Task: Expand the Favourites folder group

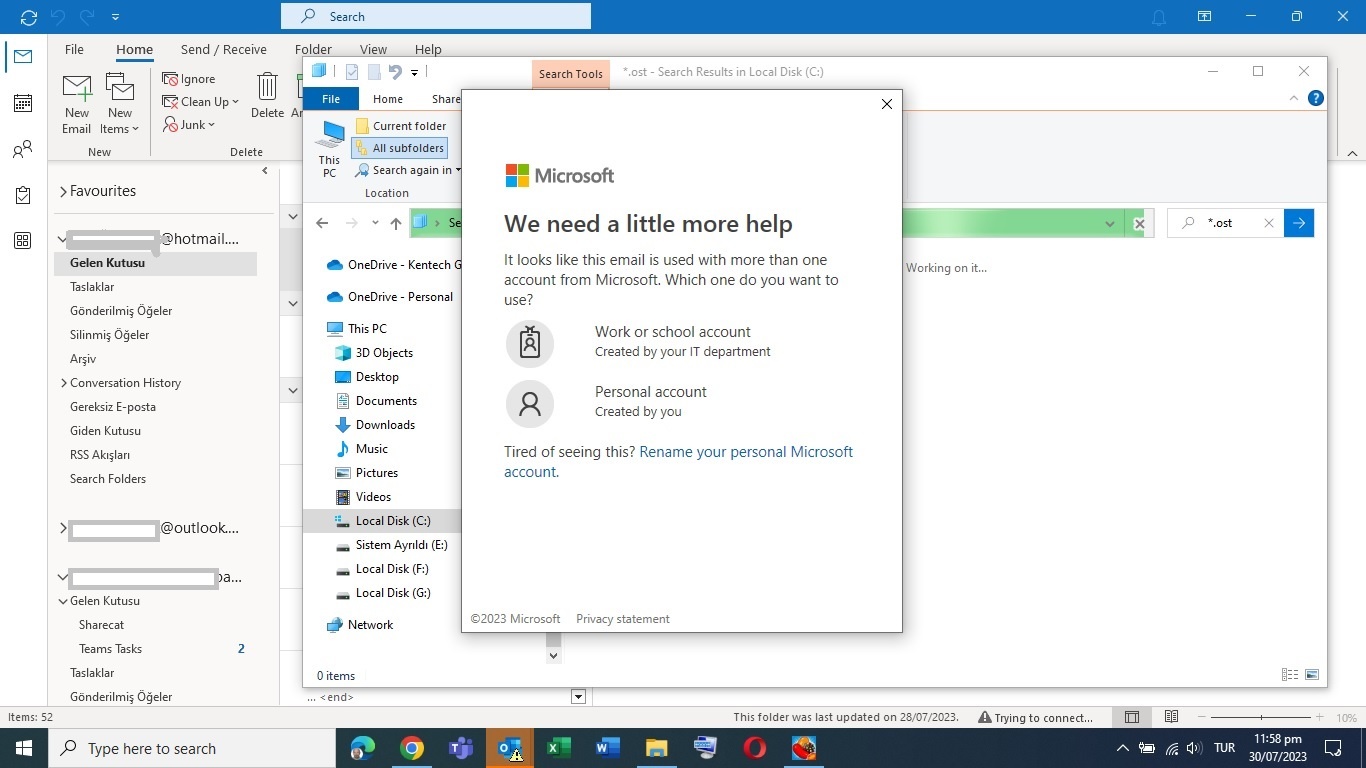Action: [x=63, y=191]
